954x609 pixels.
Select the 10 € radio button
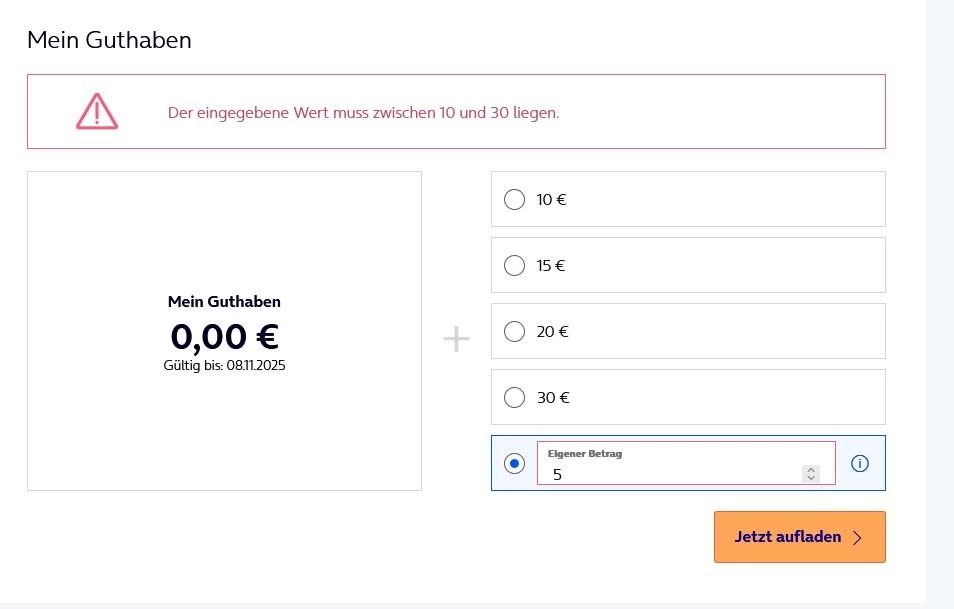tap(514, 199)
